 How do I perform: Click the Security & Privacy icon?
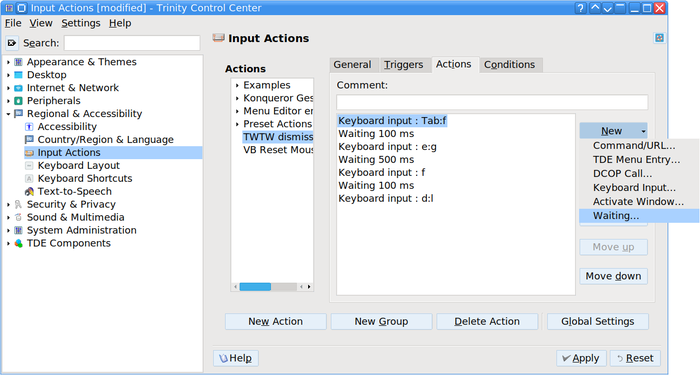(18, 205)
